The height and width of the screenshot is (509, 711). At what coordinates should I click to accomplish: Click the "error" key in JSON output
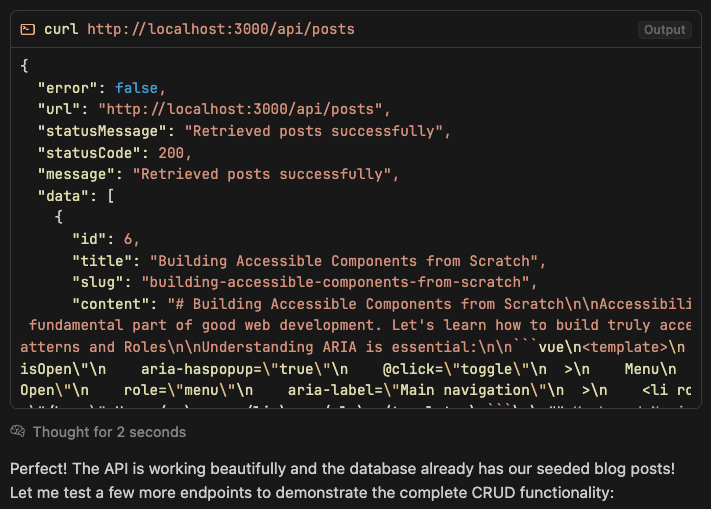[x=67, y=88]
